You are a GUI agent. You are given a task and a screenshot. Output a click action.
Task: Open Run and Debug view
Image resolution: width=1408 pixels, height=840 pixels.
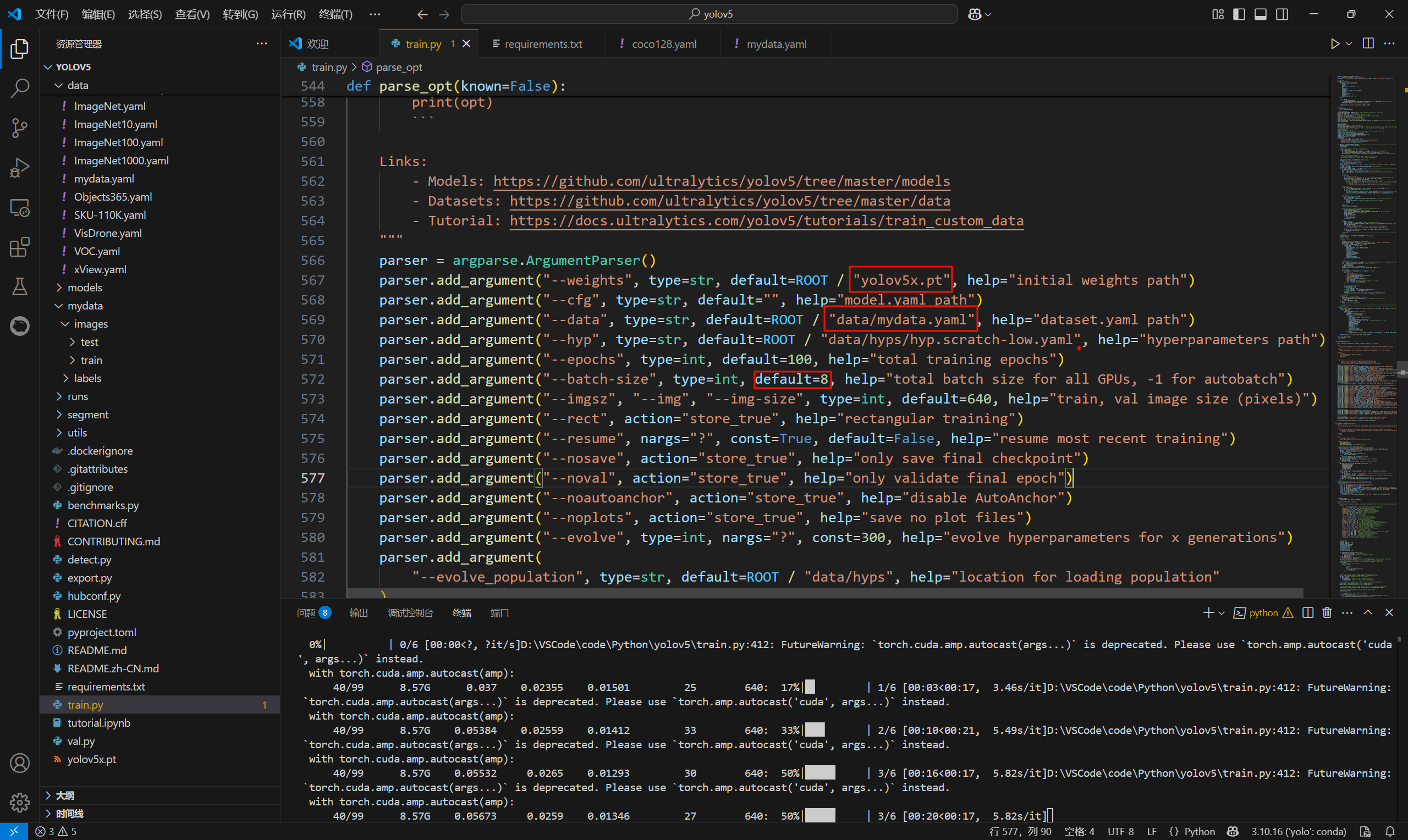click(20, 168)
